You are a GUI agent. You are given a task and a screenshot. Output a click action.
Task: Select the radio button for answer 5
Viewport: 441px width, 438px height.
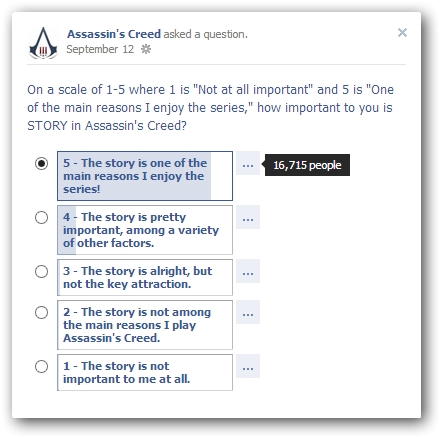point(41,163)
